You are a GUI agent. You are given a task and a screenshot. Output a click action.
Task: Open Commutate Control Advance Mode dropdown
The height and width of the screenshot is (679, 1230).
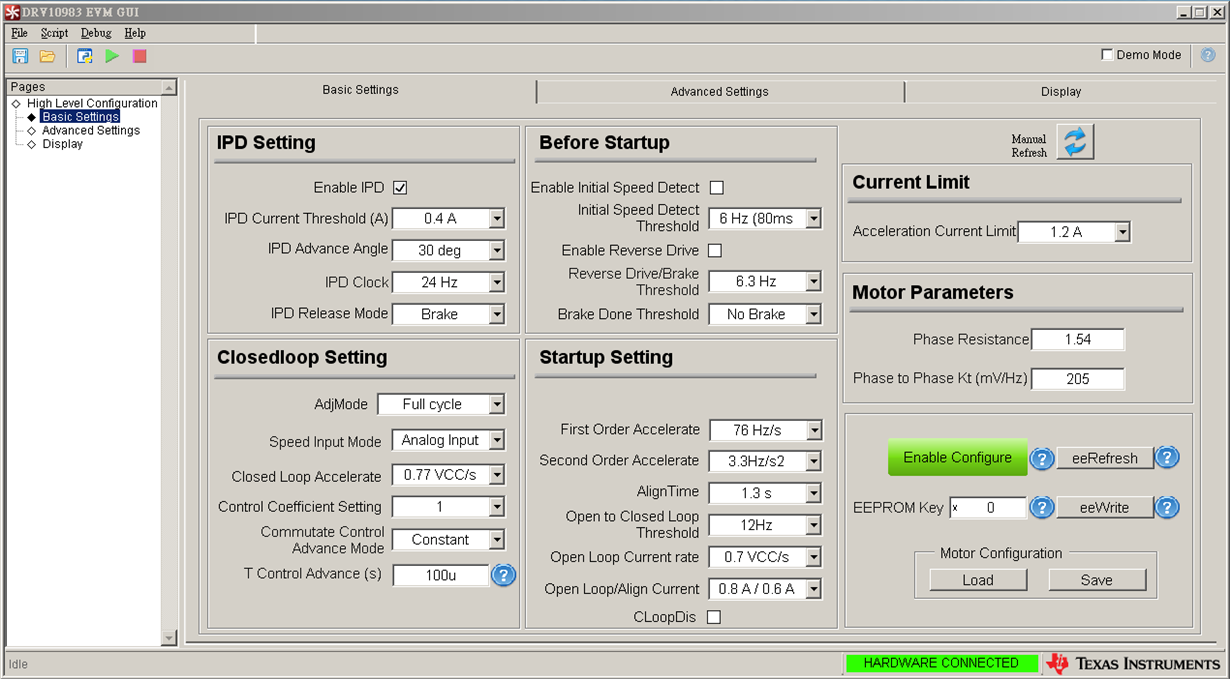[x=497, y=540]
